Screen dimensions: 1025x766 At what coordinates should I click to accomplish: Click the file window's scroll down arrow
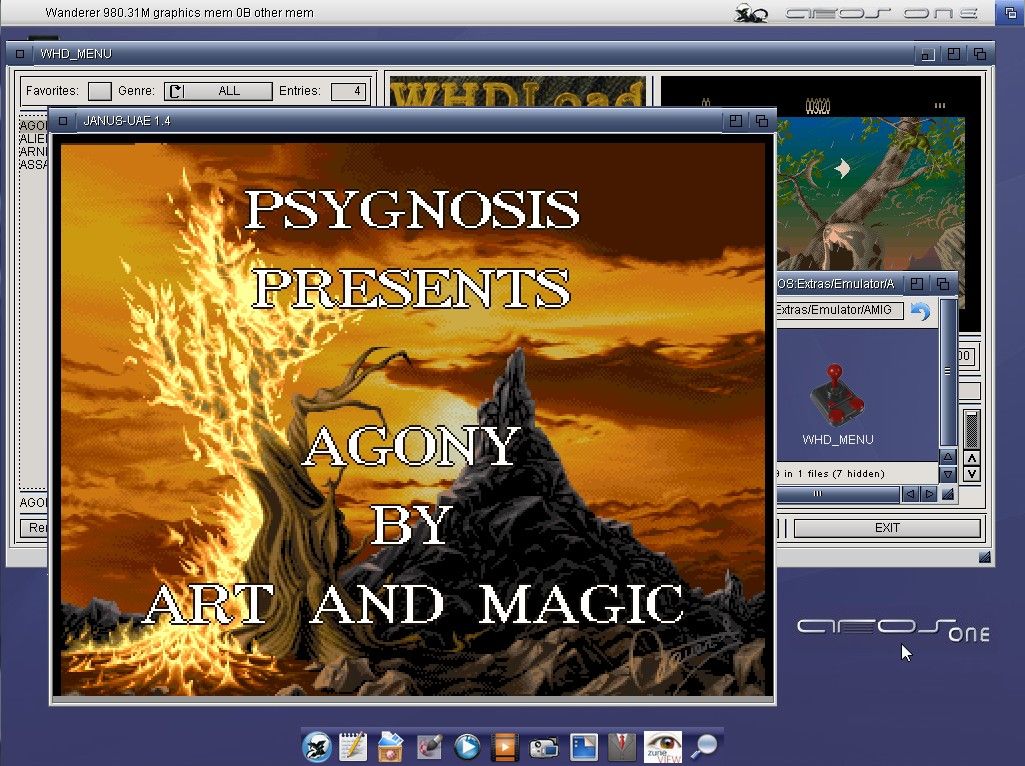pos(948,473)
